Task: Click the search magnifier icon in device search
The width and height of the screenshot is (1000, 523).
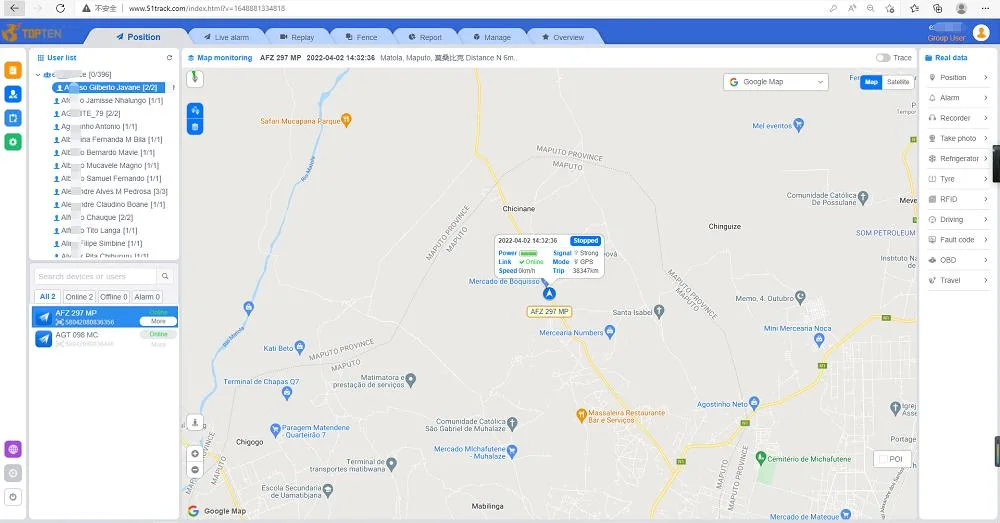Action: pyautogui.click(x=165, y=276)
